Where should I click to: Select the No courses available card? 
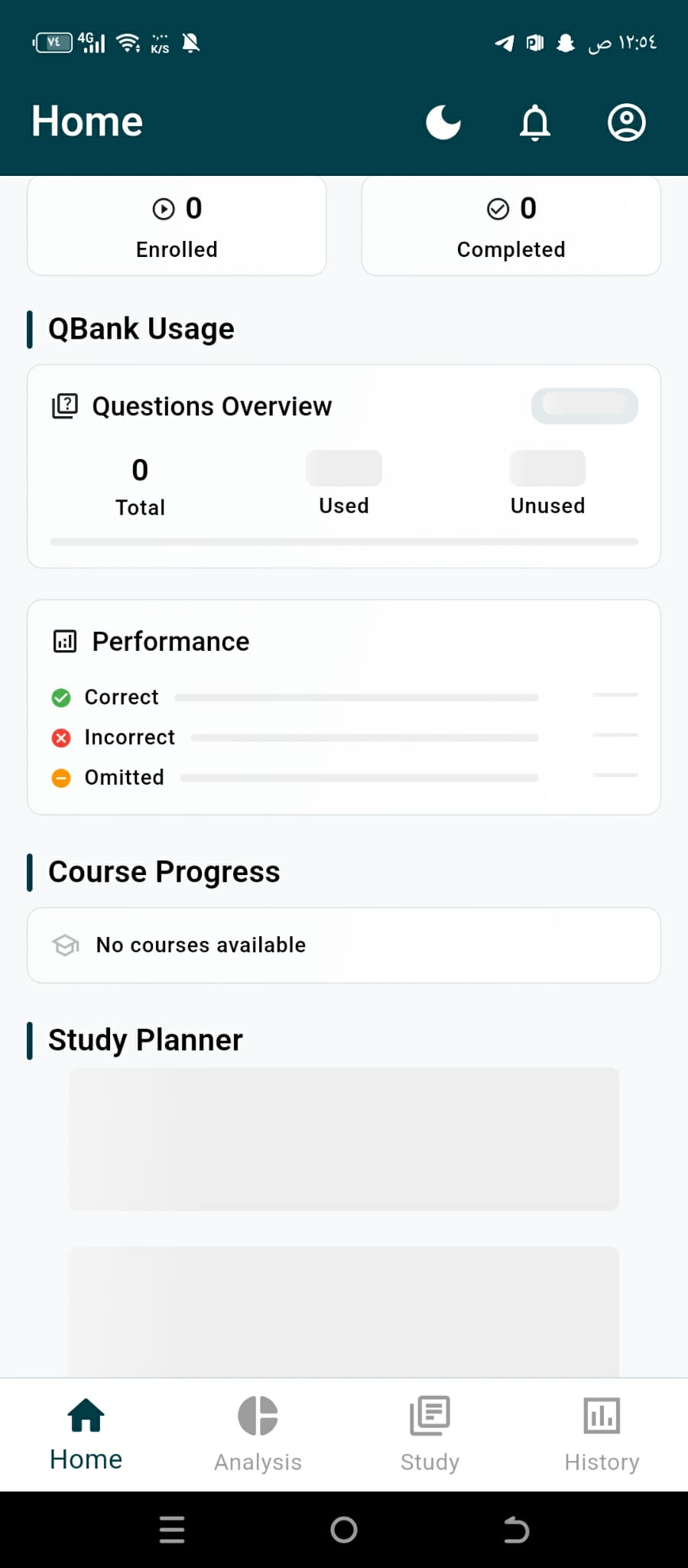(x=344, y=945)
